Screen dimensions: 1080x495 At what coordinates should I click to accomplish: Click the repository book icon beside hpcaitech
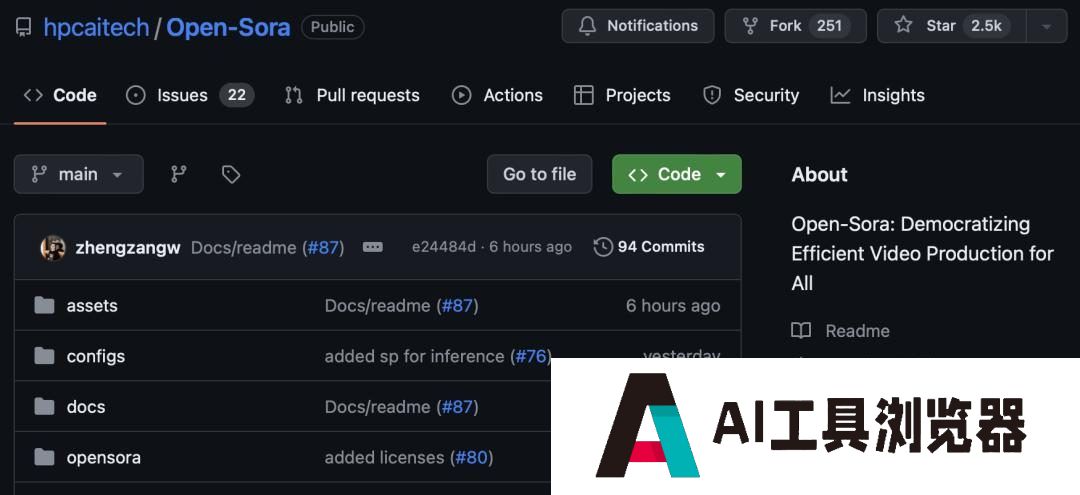click(23, 28)
